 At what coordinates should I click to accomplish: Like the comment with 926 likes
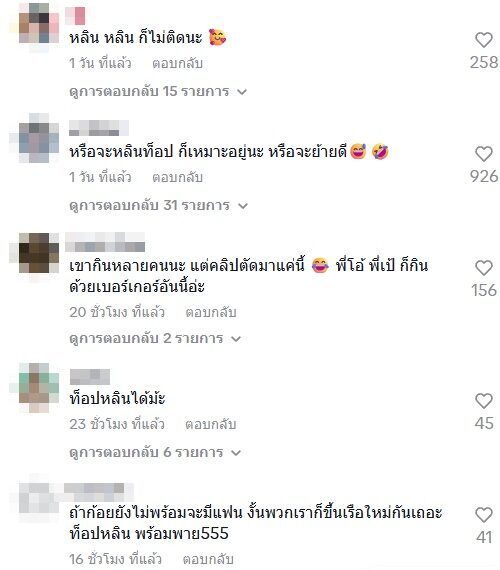coord(483,154)
